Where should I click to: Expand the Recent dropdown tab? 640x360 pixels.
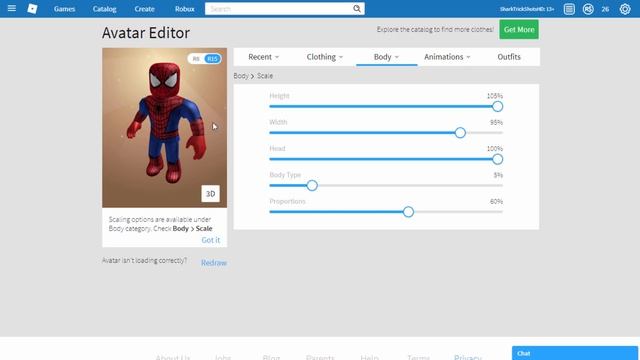(264, 57)
